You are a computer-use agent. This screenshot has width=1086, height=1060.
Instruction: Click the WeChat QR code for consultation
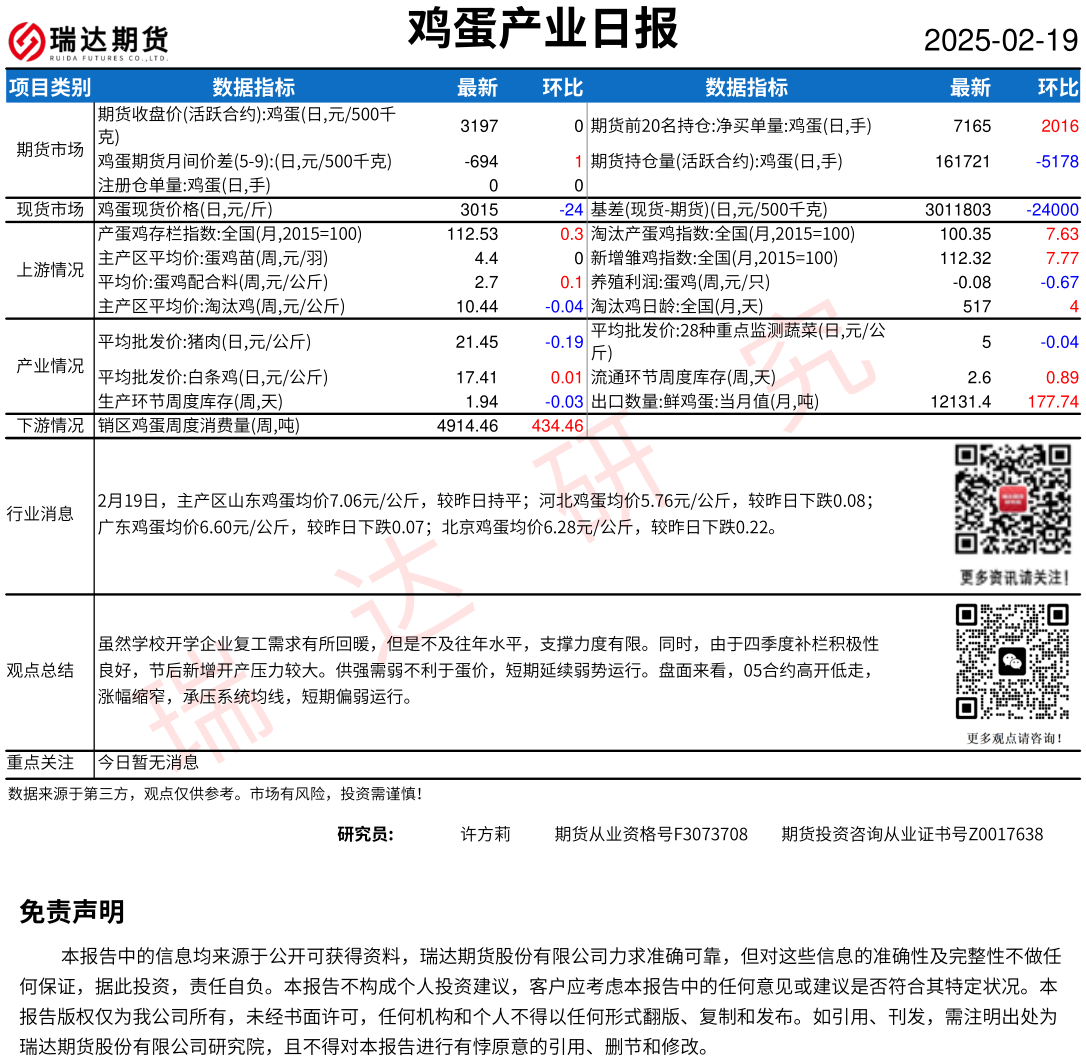pos(1014,662)
